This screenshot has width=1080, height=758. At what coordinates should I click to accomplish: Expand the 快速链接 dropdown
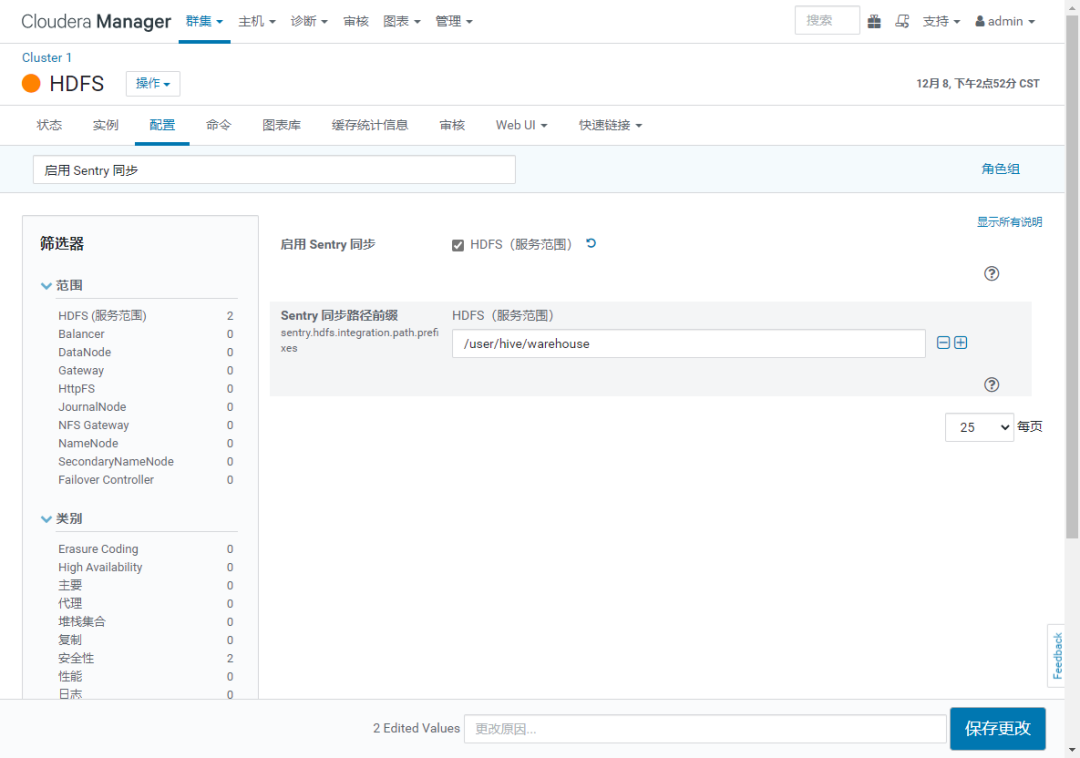point(610,125)
